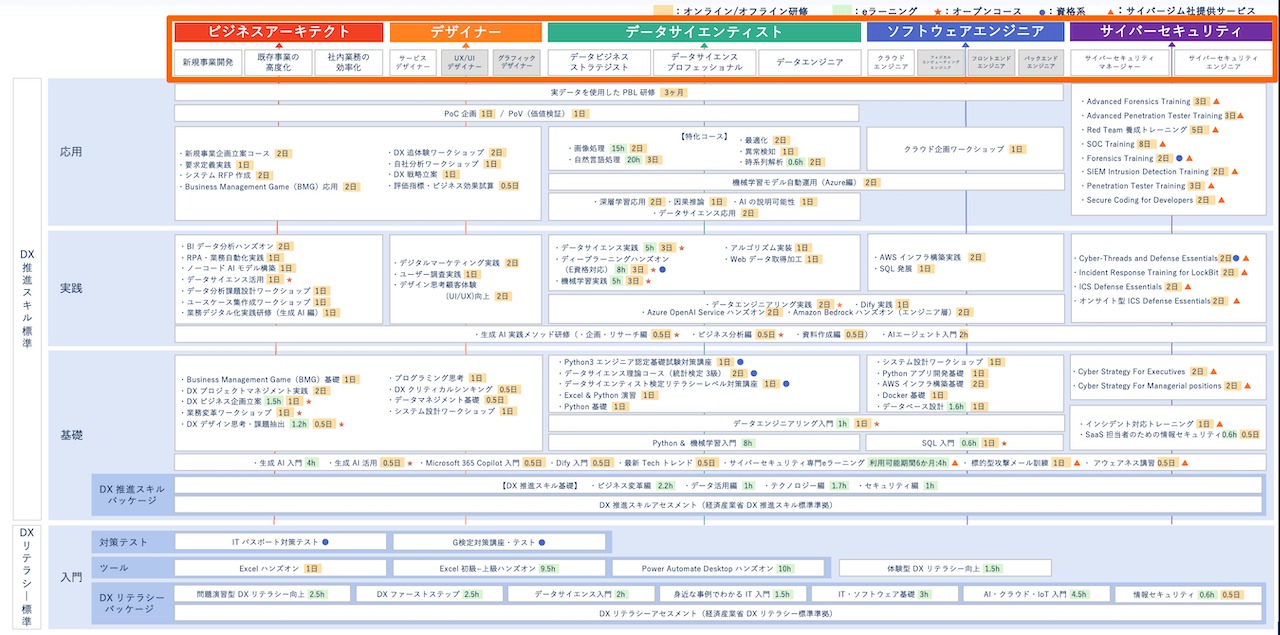
Task: Click データベース設計 course
Action: coord(910,407)
